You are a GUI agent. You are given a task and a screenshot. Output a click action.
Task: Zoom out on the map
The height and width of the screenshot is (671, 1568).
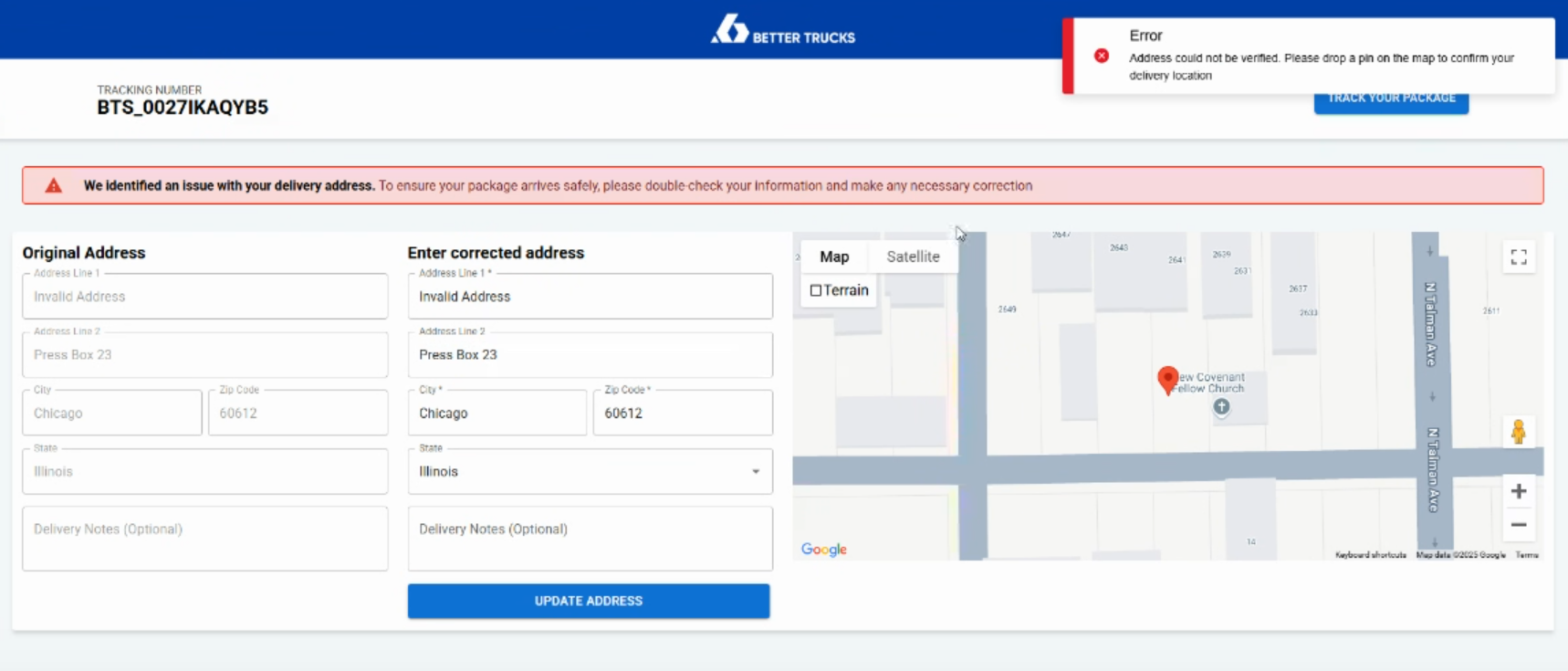coord(1518,525)
